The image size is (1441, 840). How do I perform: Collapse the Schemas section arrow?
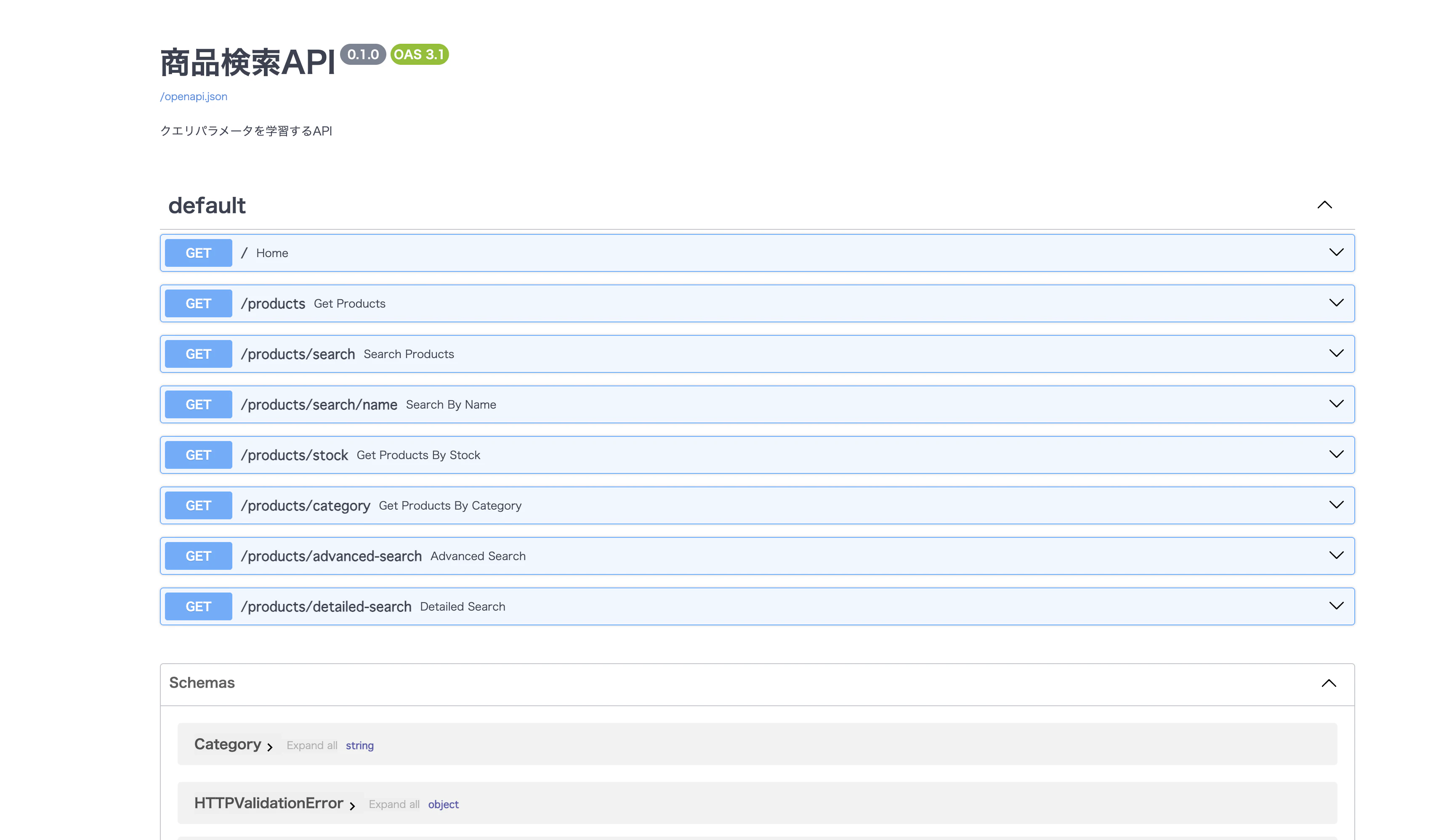tap(1328, 683)
